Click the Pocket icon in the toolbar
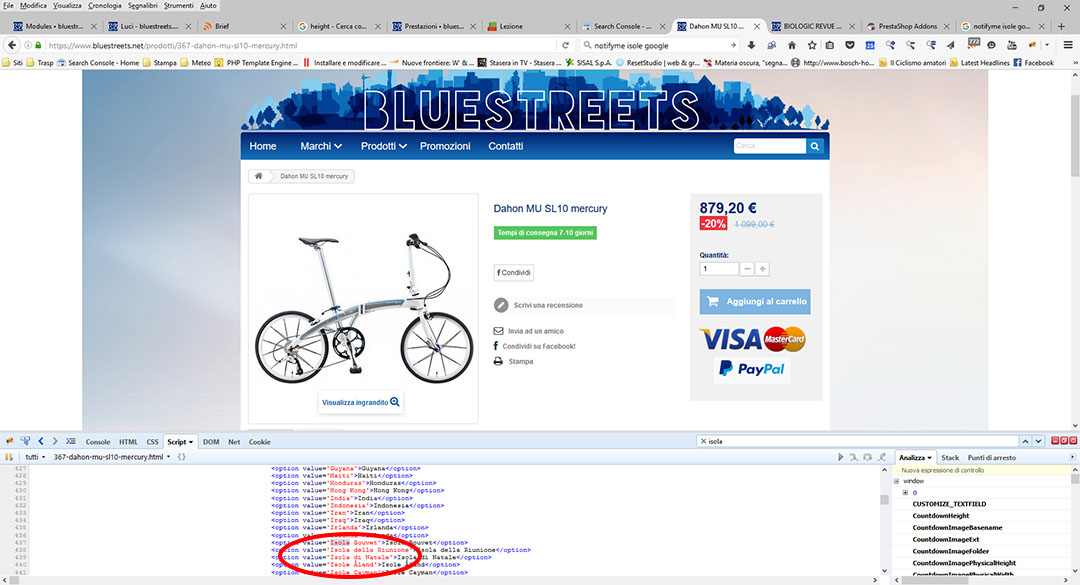1080x585 pixels. pyautogui.click(x=850, y=45)
